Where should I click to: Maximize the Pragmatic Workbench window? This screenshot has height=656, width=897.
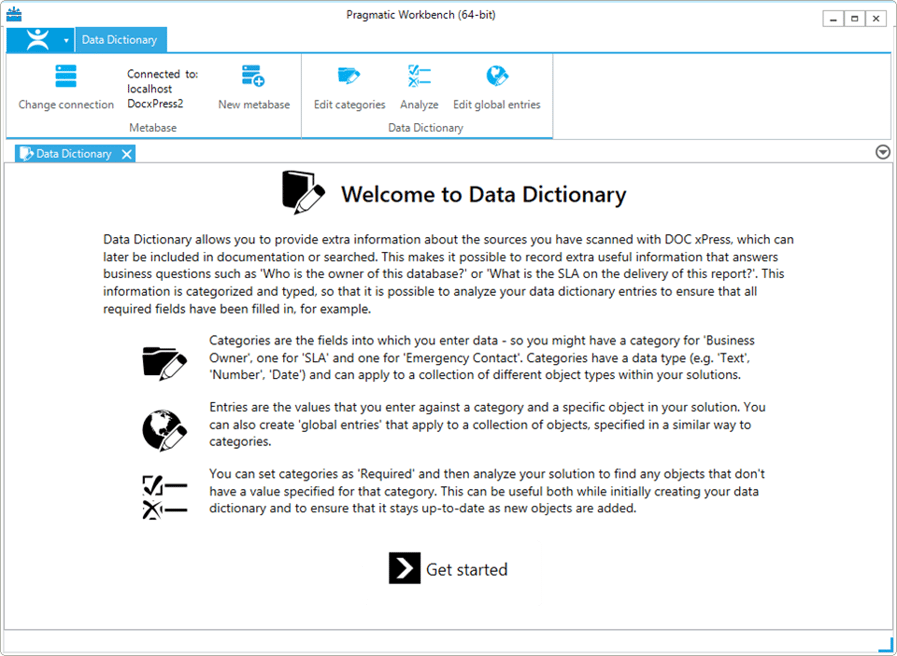pyautogui.click(x=855, y=19)
